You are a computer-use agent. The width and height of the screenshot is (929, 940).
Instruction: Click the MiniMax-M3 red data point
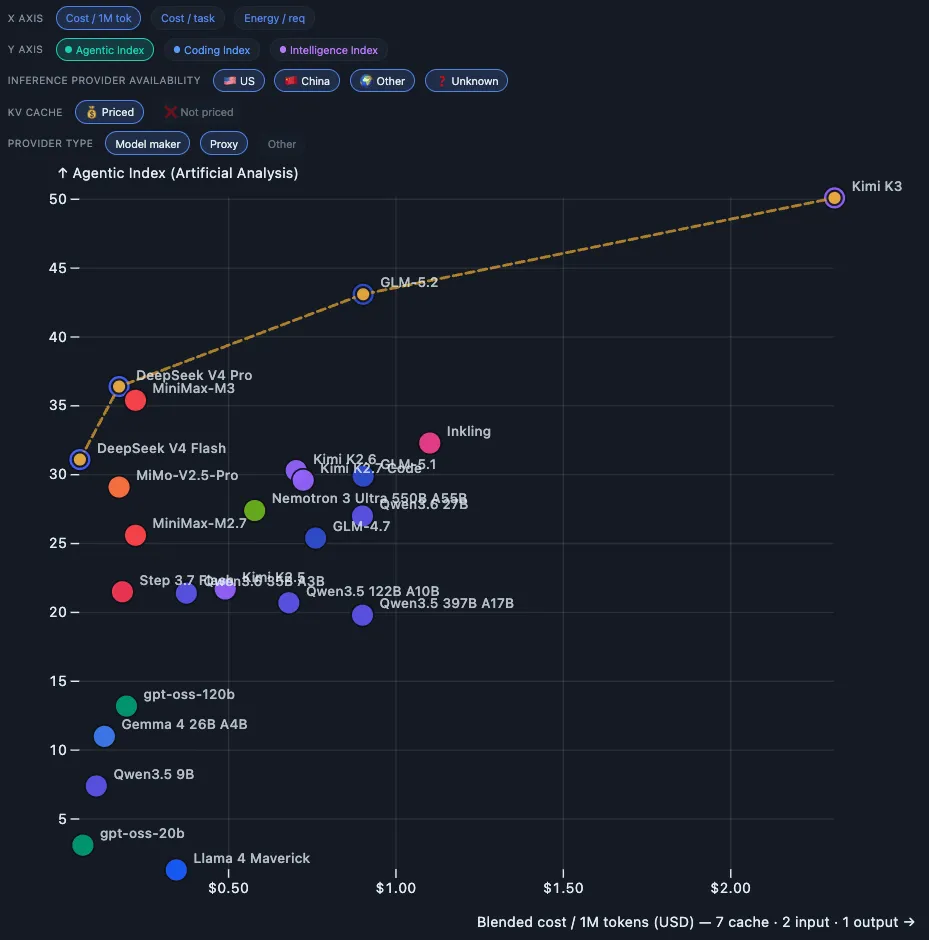click(x=135, y=400)
